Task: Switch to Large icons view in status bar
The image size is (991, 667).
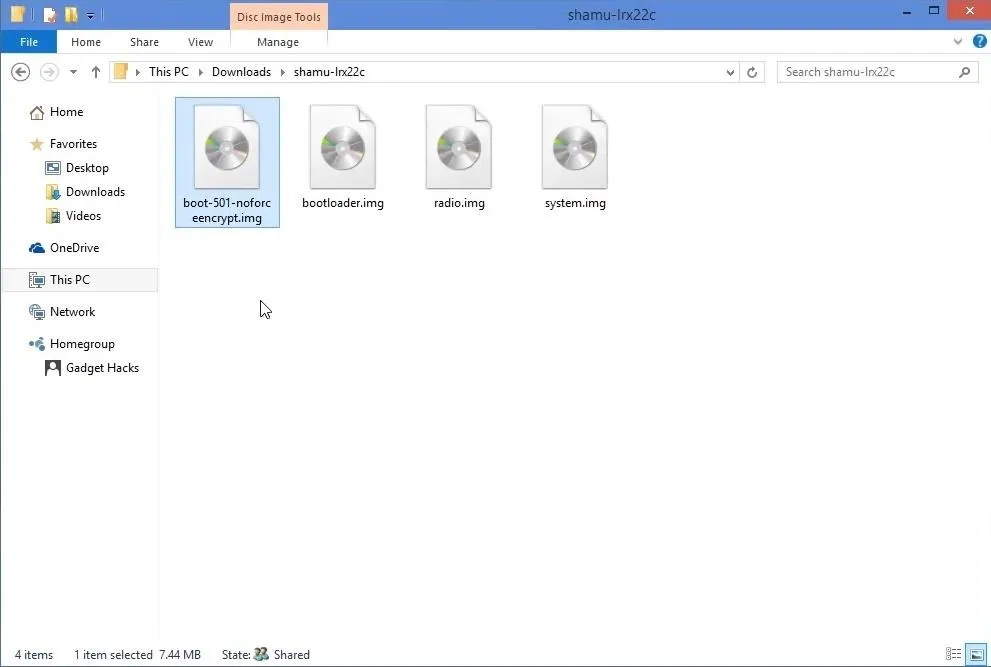Action: point(976,654)
